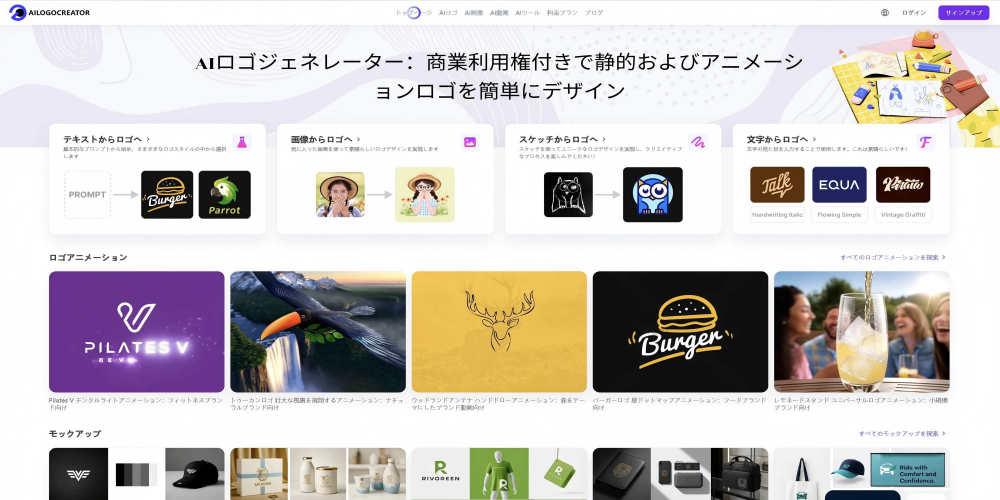
Task: View all logo animations link
Action: point(893,258)
